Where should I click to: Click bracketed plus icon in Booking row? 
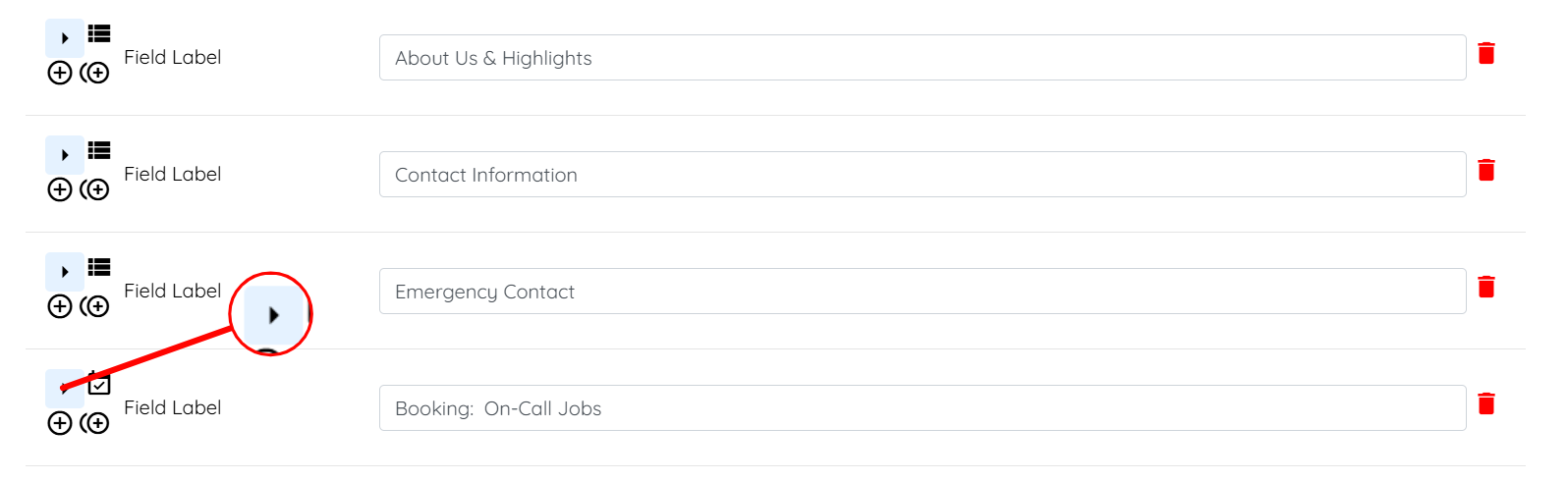[x=95, y=423]
